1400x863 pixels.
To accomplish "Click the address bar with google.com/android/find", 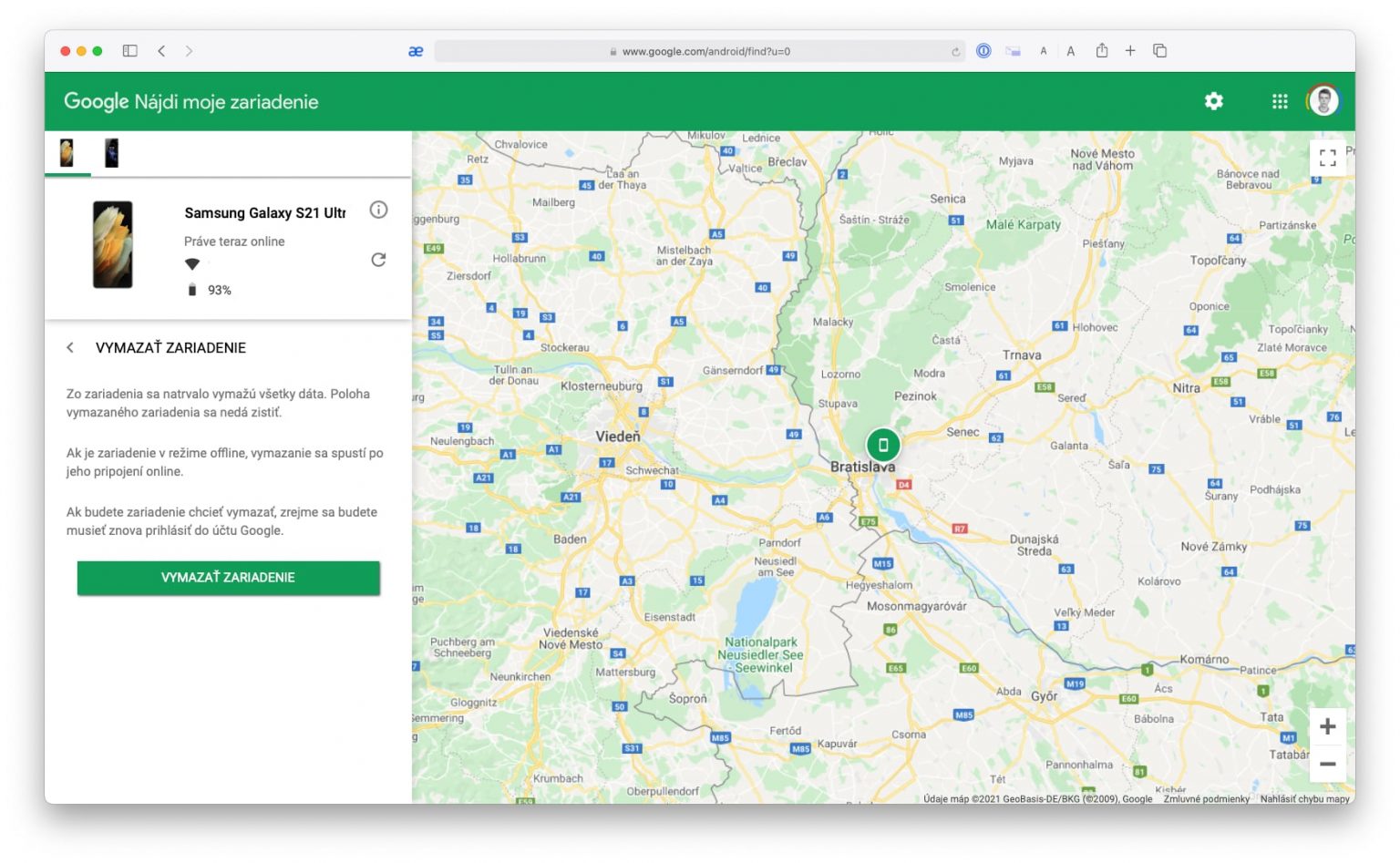I will pyautogui.click(x=699, y=51).
